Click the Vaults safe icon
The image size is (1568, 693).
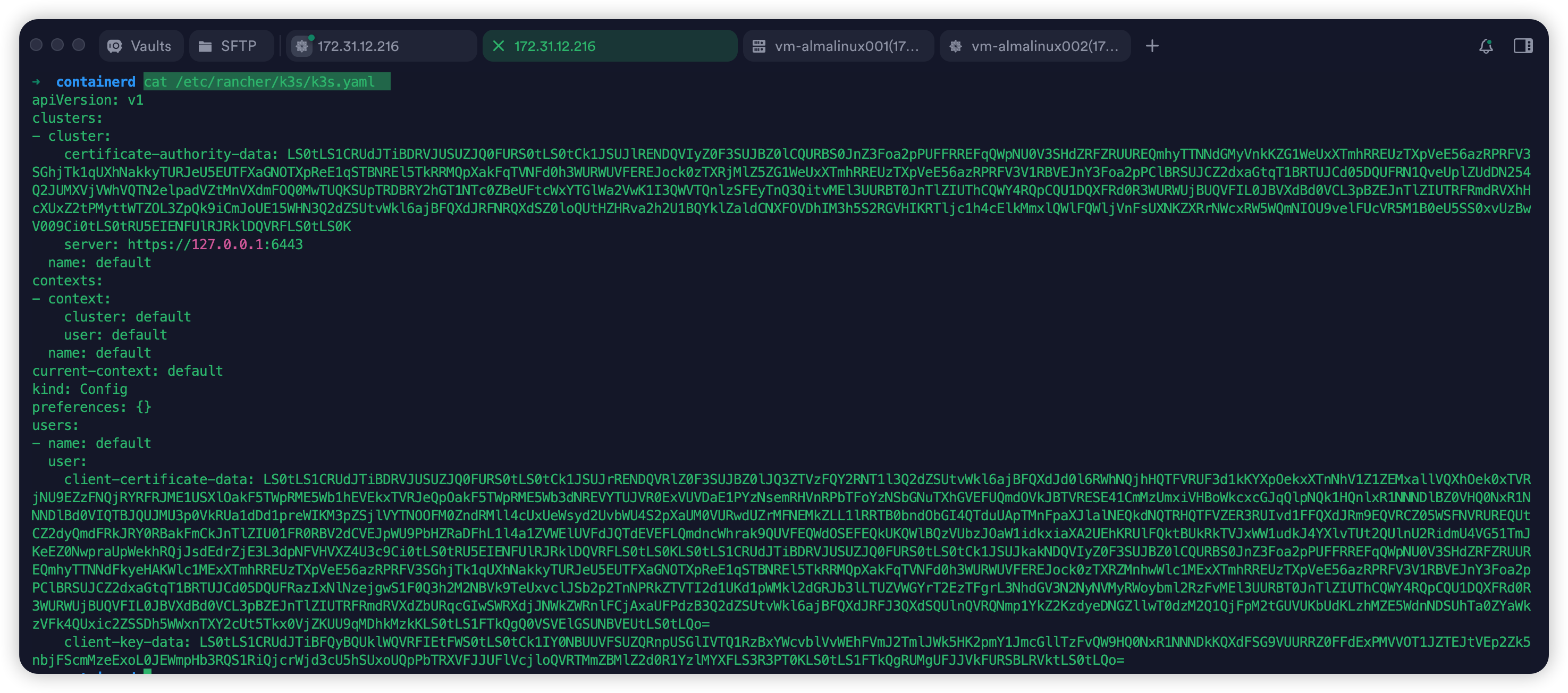115,46
